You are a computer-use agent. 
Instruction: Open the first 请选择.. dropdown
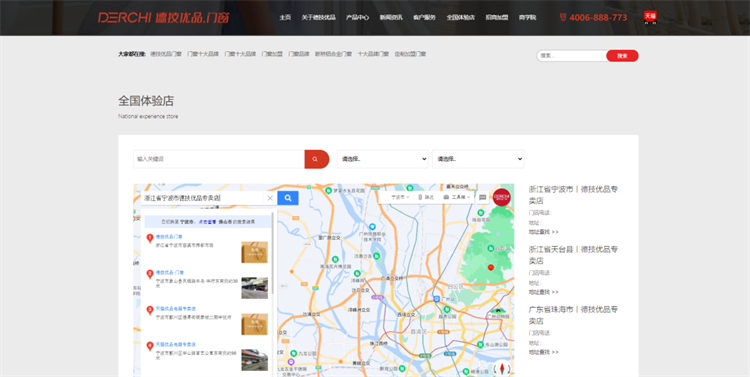pyautogui.click(x=383, y=159)
